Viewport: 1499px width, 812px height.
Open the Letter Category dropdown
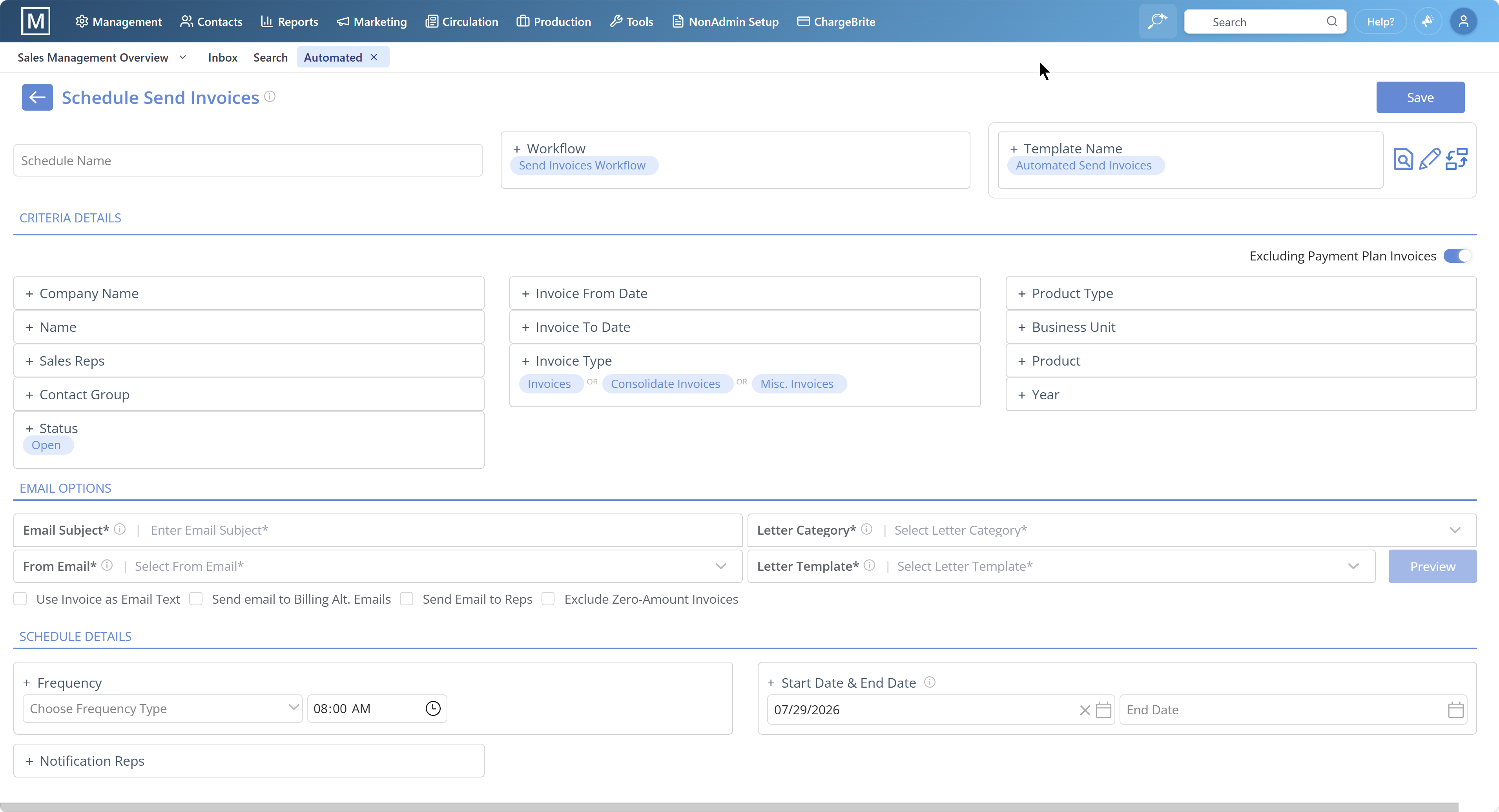tap(1455, 530)
